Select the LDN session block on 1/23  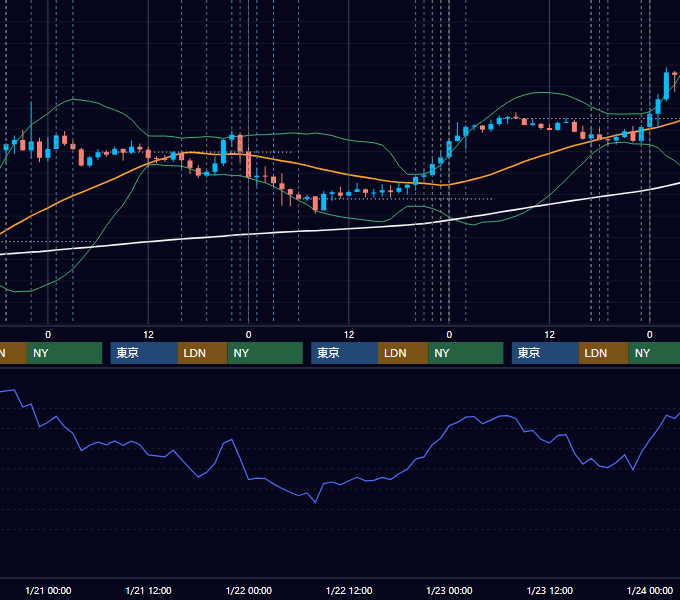(604, 353)
